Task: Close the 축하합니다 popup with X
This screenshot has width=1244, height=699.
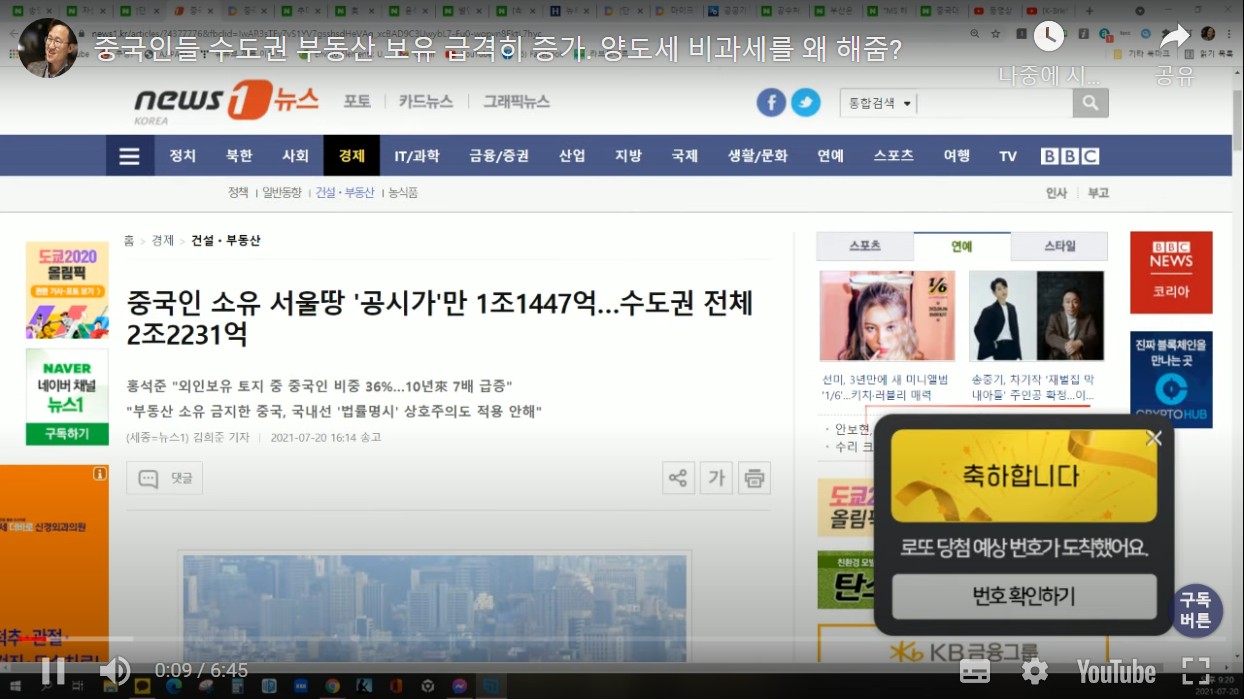Action: tap(1154, 438)
